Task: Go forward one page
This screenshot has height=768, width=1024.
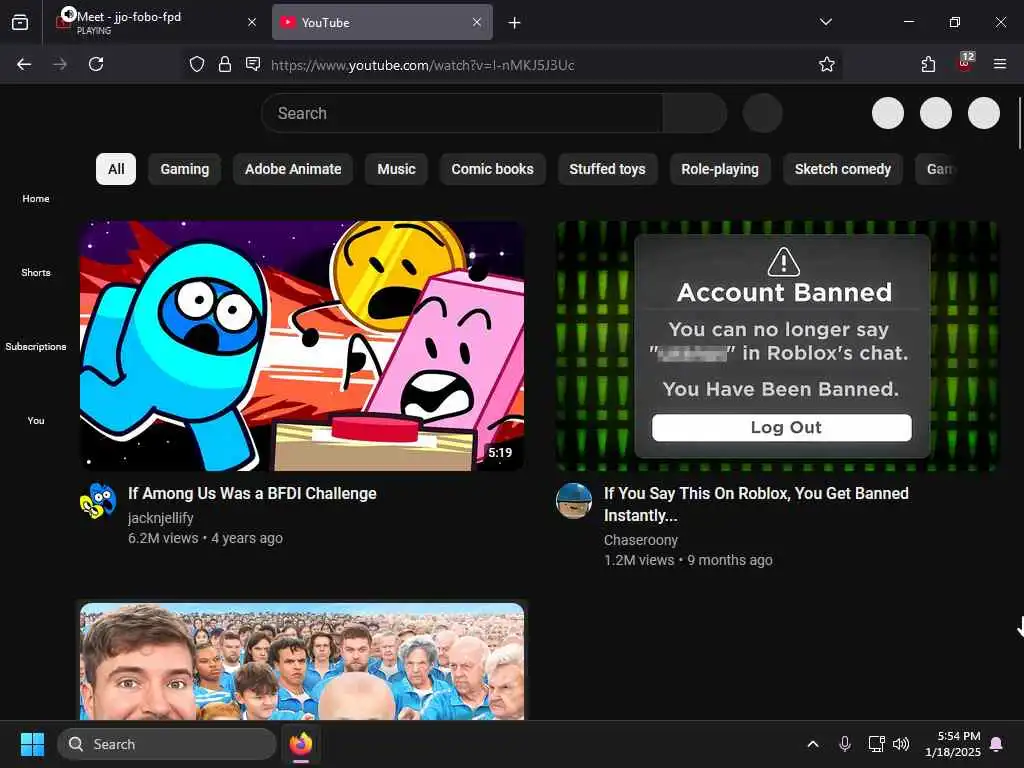Action: tap(60, 64)
